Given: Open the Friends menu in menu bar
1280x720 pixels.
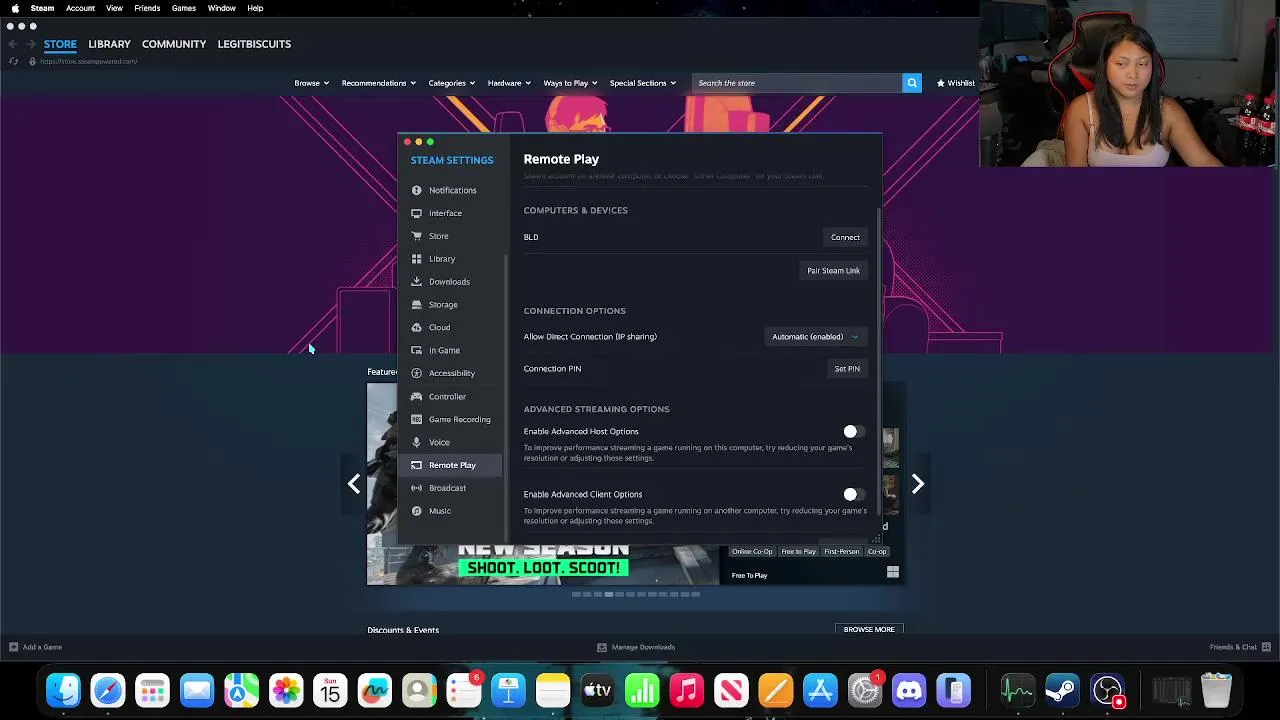Looking at the screenshot, I should click(147, 8).
